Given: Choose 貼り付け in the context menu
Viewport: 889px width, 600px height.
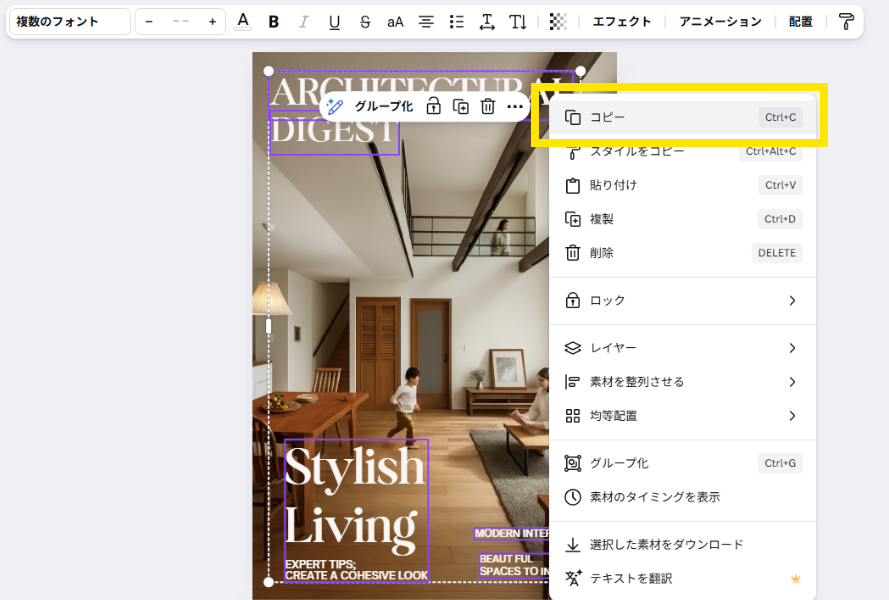Looking at the screenshot, I should pos(682,185).
